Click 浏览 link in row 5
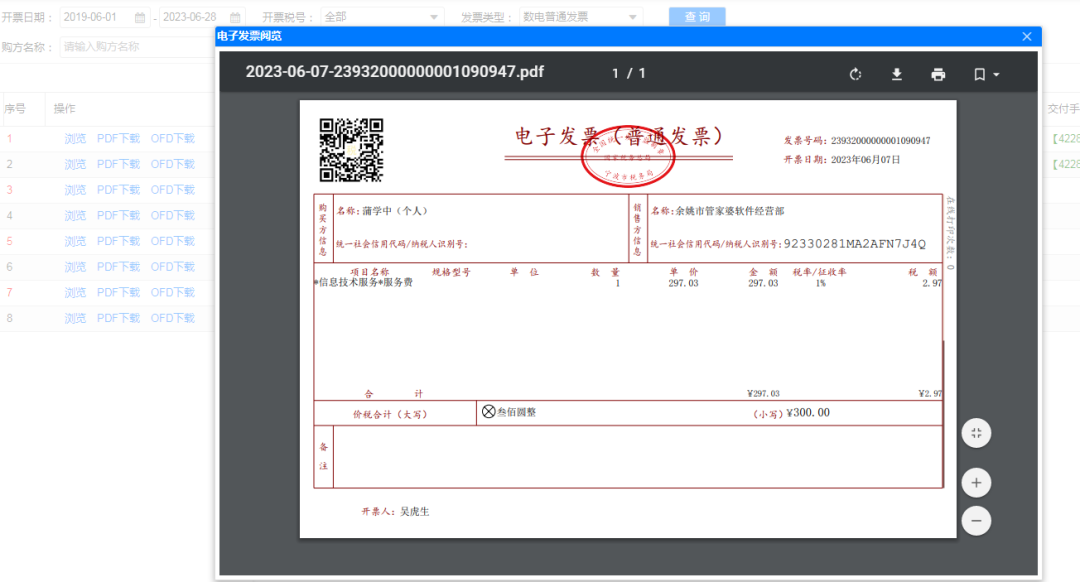 click(75, 241)
